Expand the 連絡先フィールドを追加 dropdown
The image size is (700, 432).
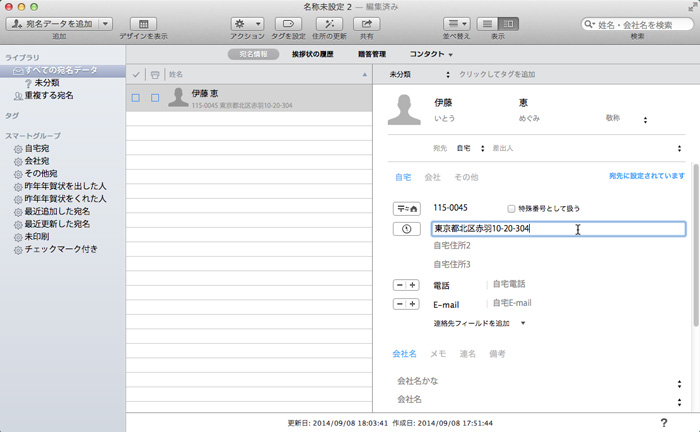coord(479,323)
